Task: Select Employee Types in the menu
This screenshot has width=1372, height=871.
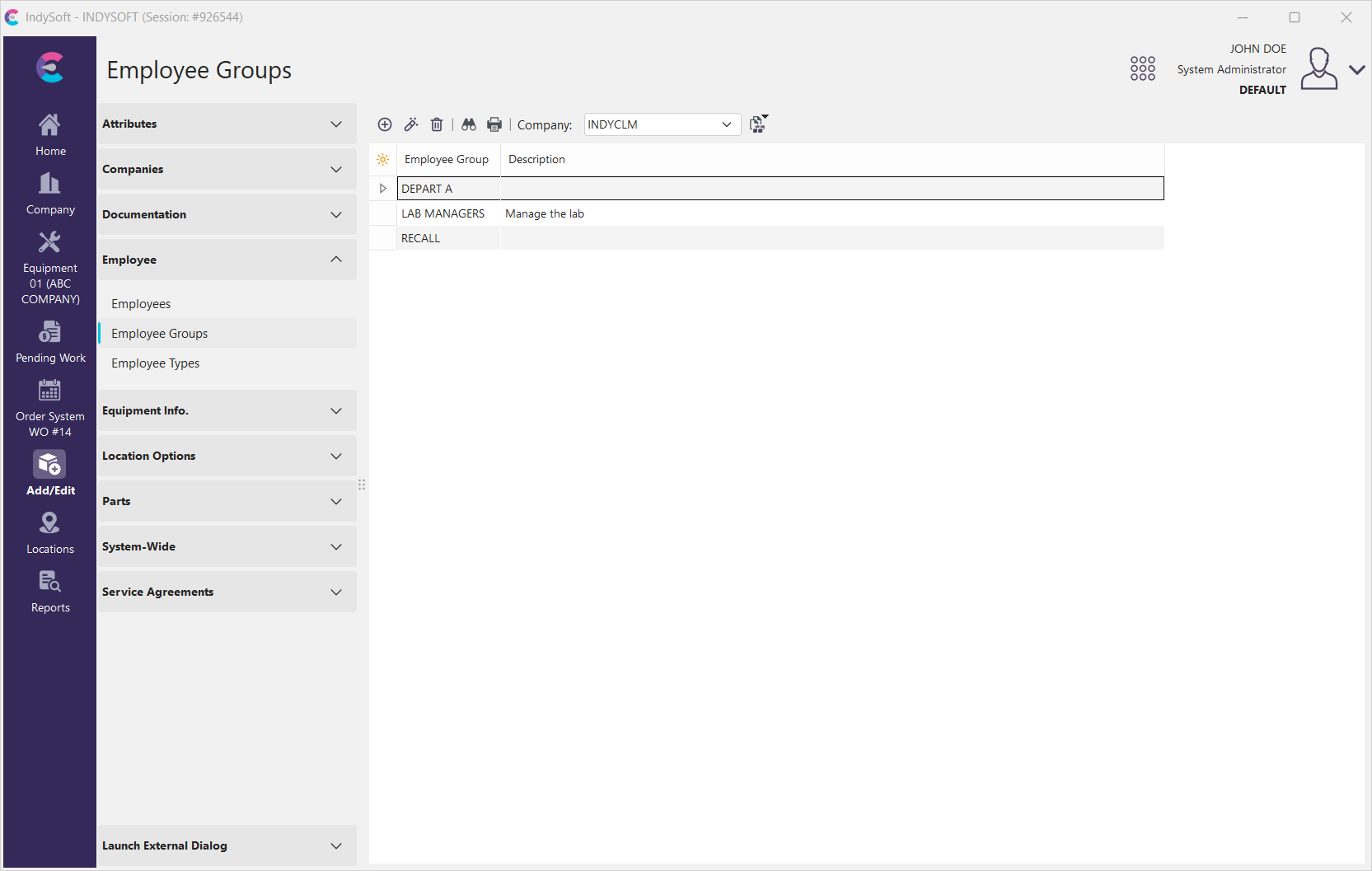Action: (x=156, y=363)
